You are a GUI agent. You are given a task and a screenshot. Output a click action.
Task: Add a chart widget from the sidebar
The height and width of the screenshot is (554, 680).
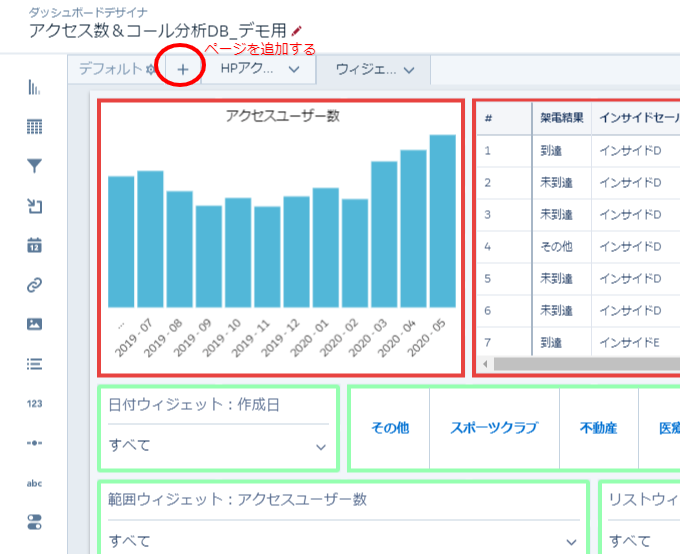[x=34, y=88]
